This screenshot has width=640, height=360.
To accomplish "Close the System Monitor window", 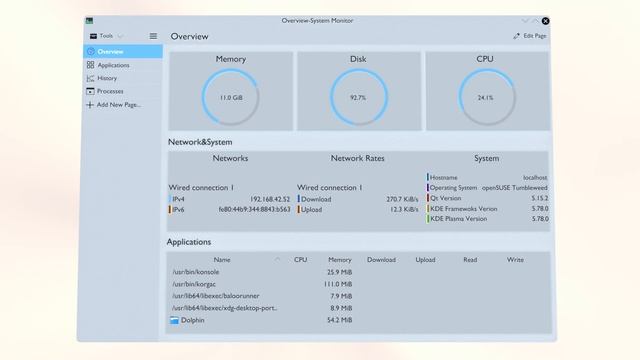I will (545, 21).
